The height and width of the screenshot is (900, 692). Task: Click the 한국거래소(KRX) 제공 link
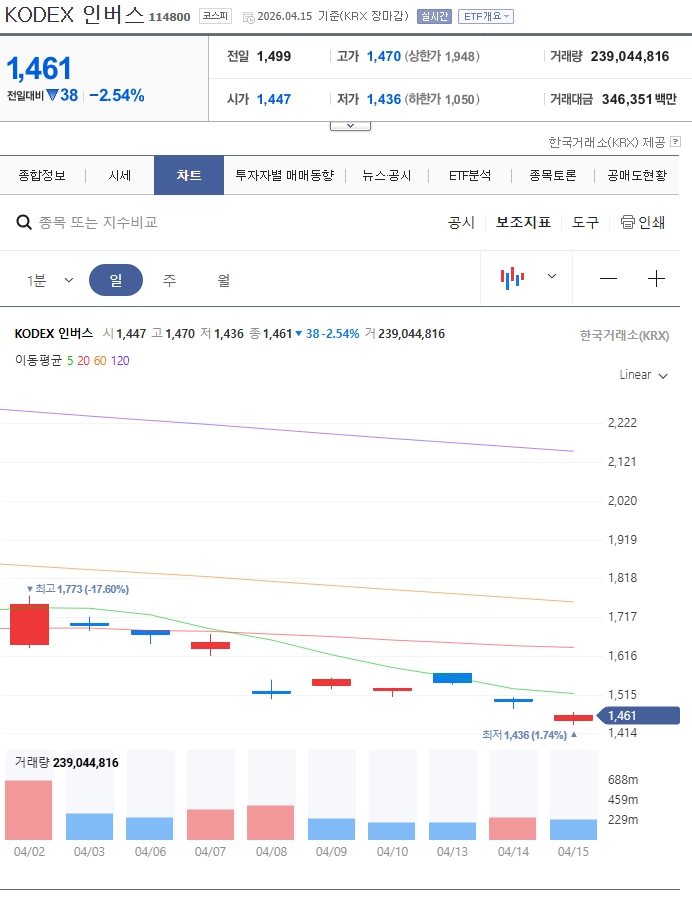607,142
